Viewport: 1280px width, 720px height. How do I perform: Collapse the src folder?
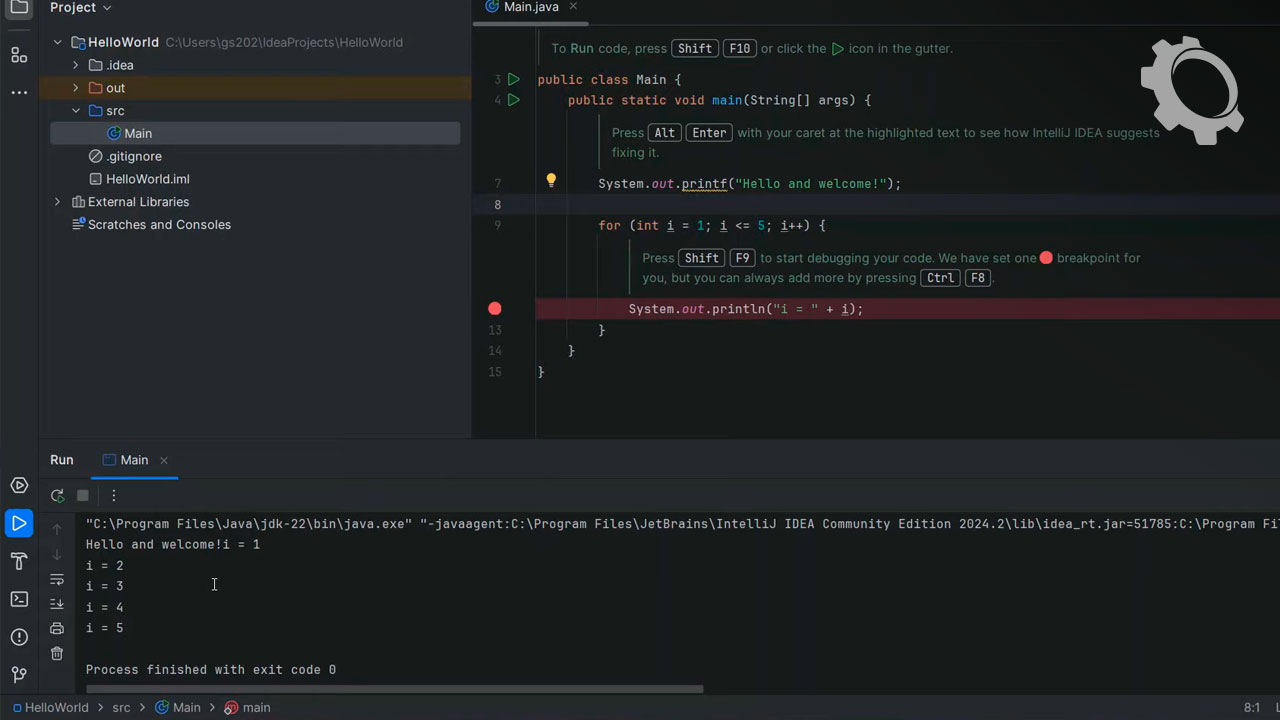point(75,111)
